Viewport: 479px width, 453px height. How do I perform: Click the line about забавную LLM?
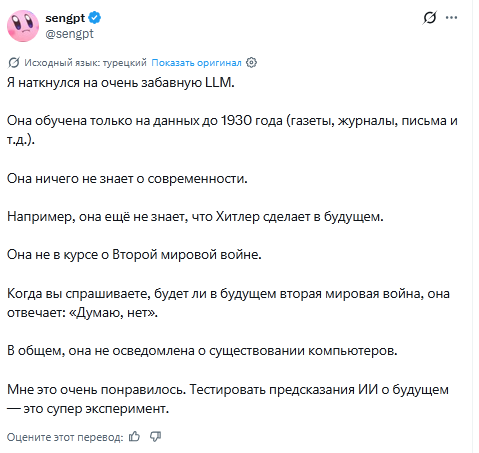pos(121,82)
